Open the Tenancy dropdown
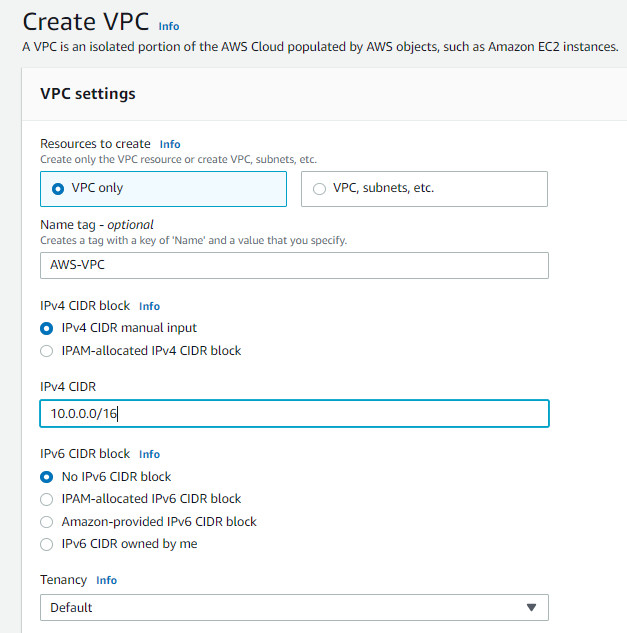Screen dimensions: 627x633 [294, 607]
